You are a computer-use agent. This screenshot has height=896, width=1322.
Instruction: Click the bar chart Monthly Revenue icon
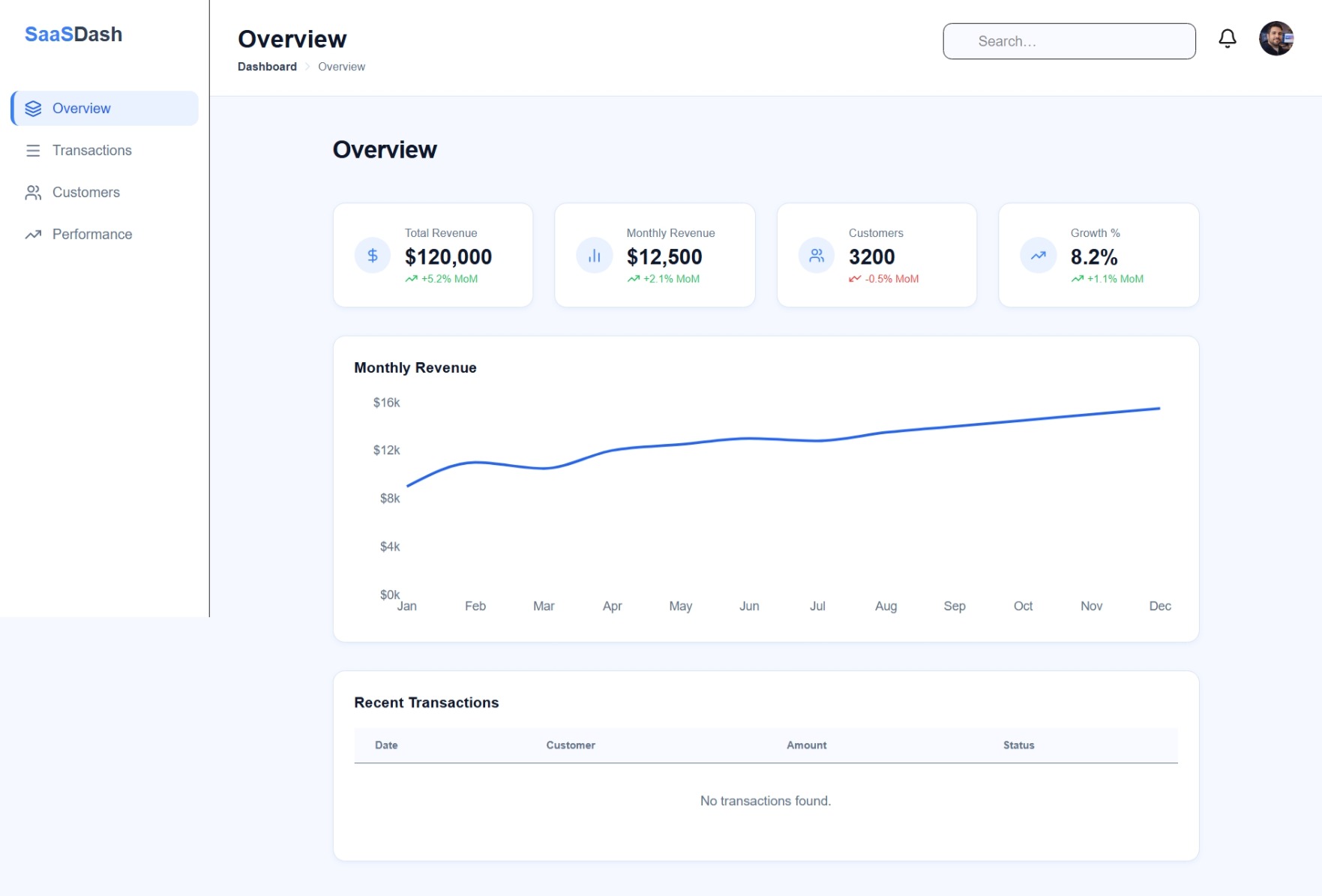(594, 256)
